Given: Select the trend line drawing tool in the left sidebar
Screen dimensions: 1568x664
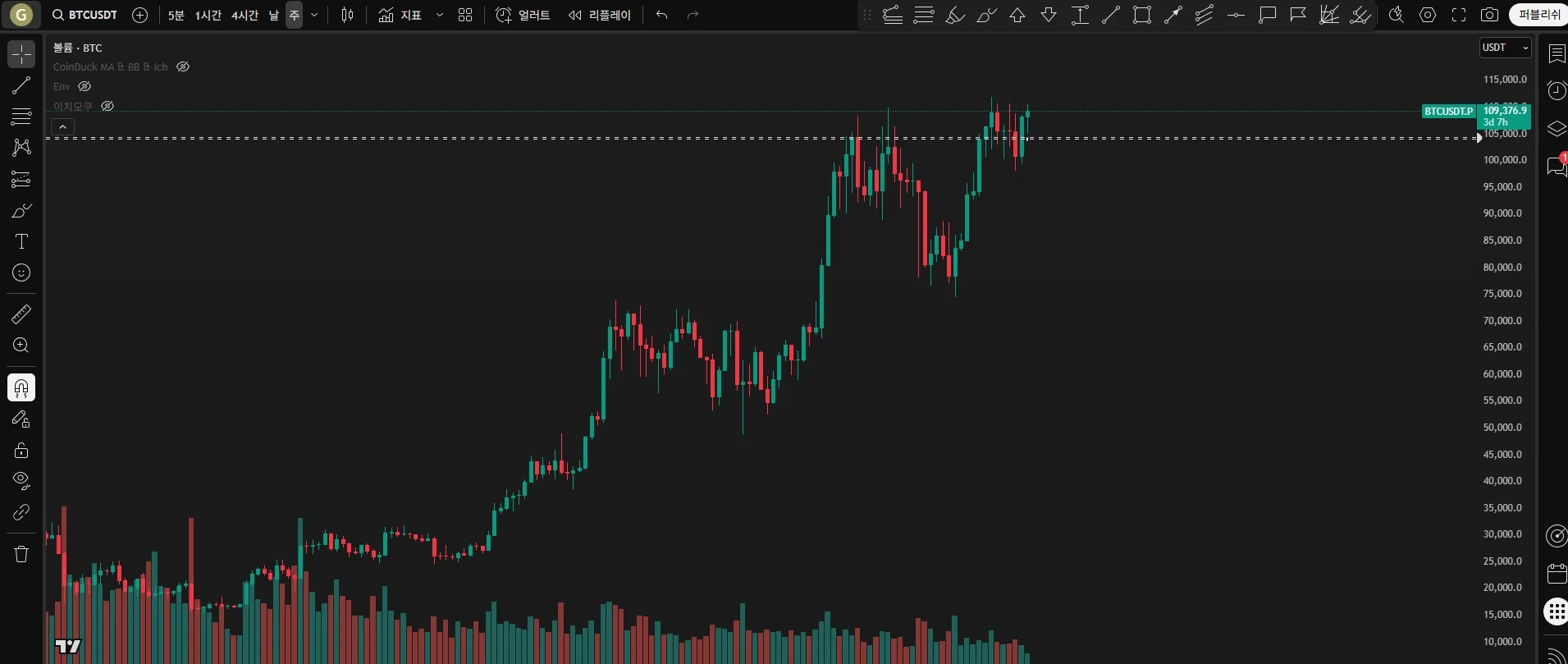Looking at the screenshot, I should click(21, 85).
